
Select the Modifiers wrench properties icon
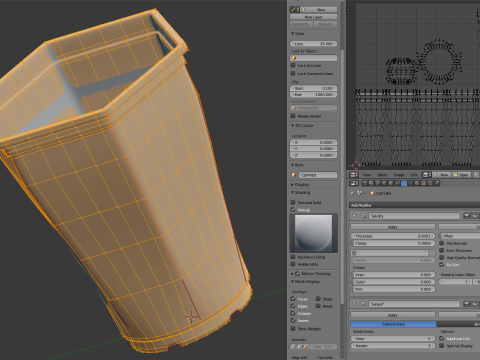pyautogui.click(x=404, y=183)
